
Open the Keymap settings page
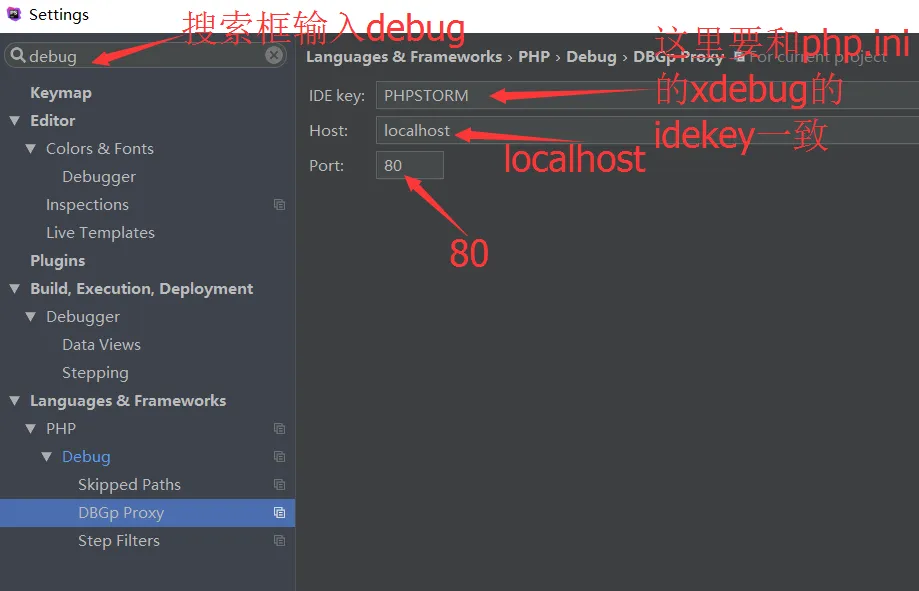point(61,93)
